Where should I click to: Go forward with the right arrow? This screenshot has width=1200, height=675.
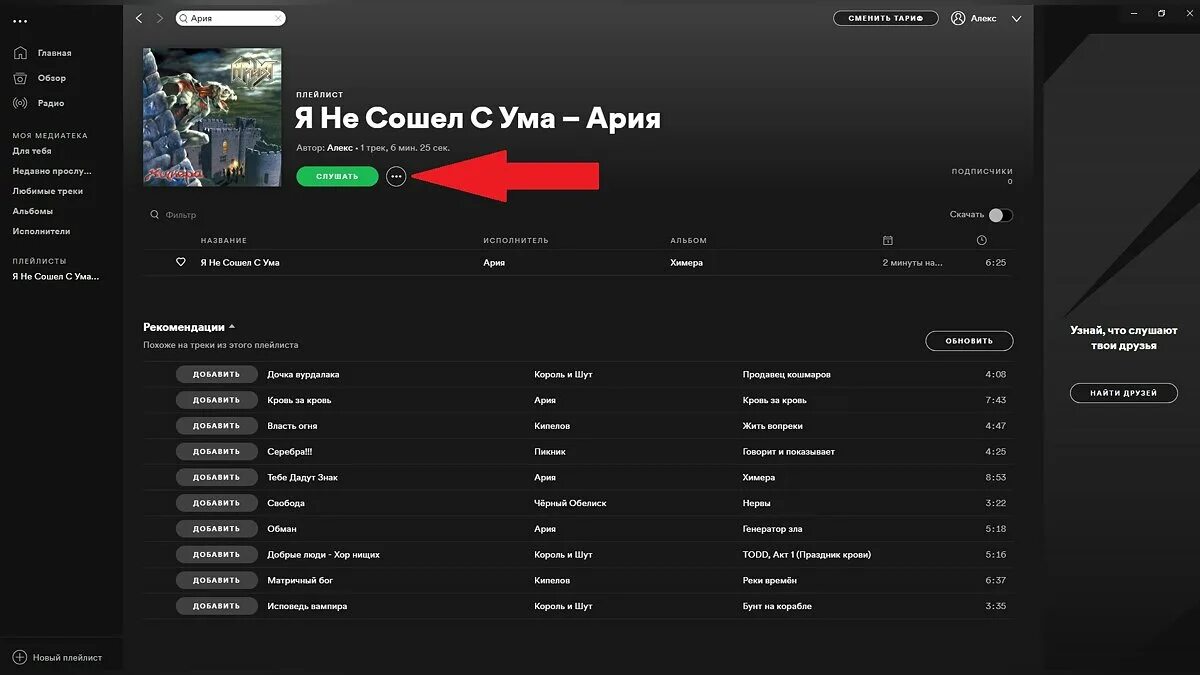[159, 18]
